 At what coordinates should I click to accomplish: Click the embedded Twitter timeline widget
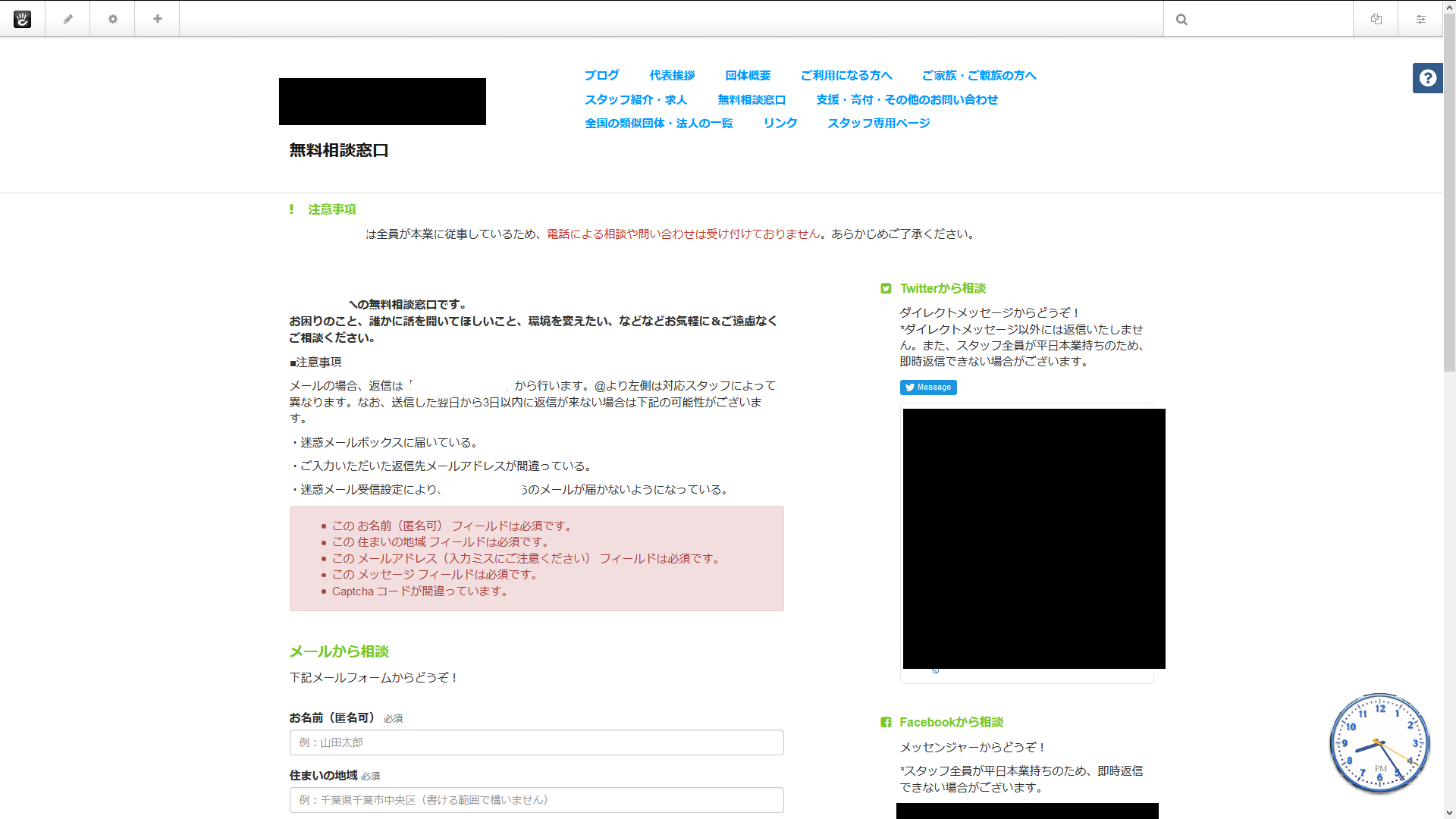(1034, 538)
